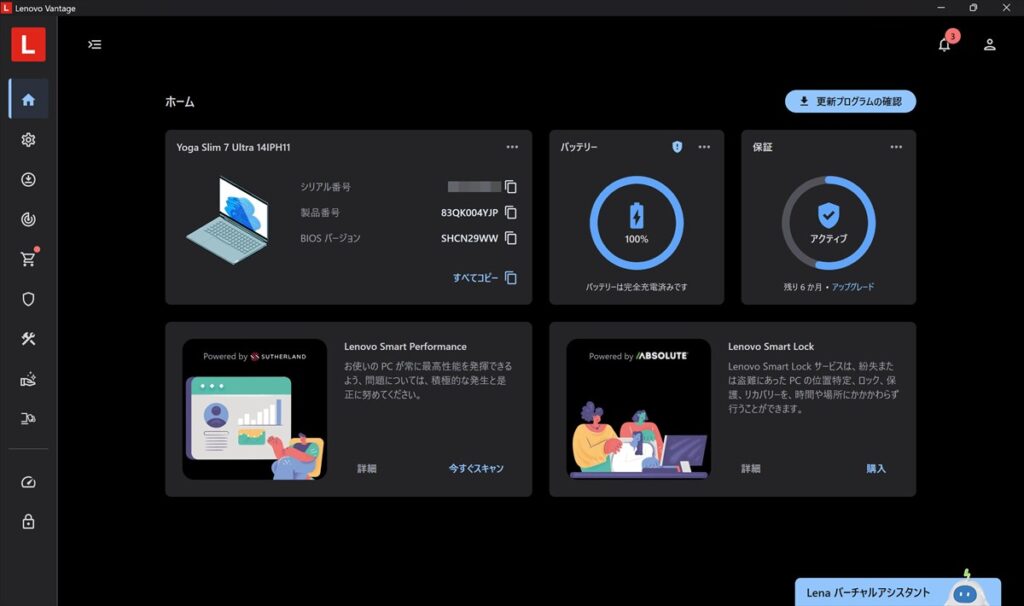Open device settings gear in sidebar

coord(28,140)
